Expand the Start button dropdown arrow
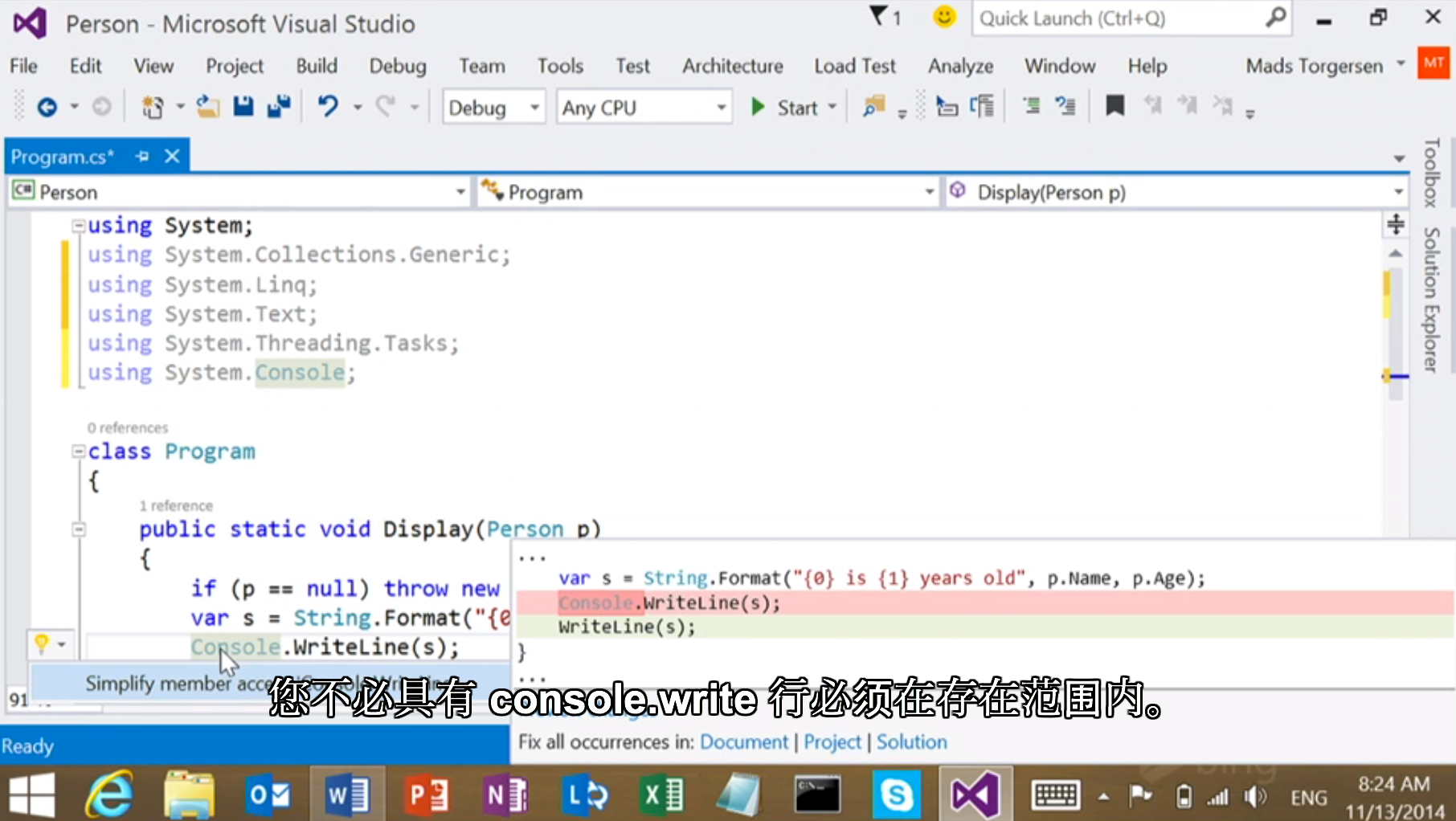 [x=832, y=107]
